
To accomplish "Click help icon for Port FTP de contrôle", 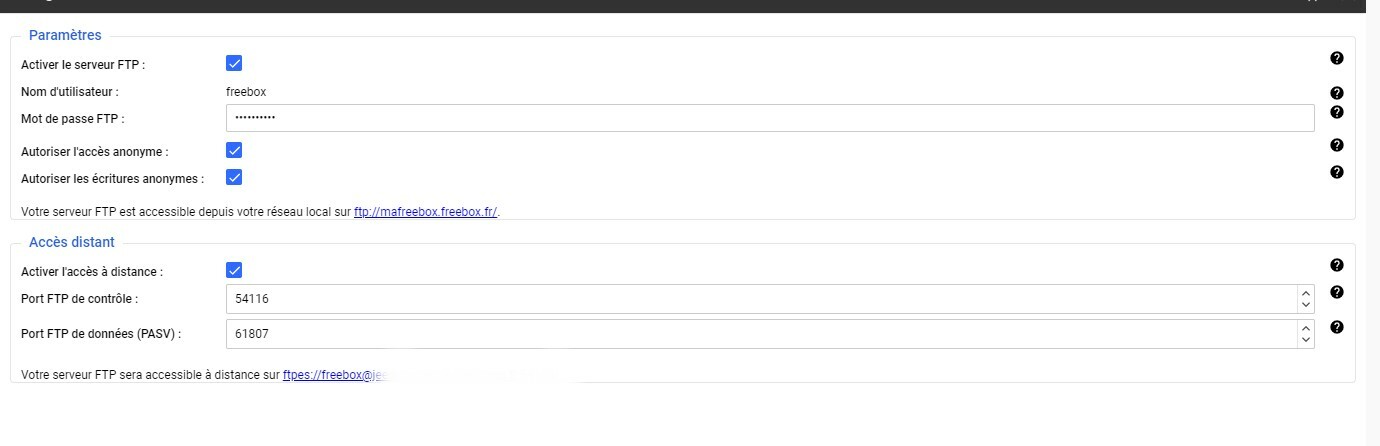I will 1336,292.
